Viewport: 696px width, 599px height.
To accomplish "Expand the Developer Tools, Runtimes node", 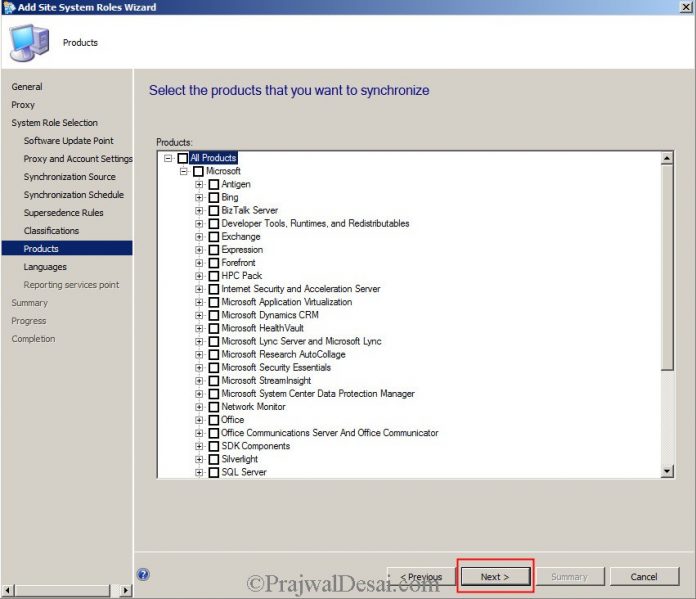I will coord(199,224).
